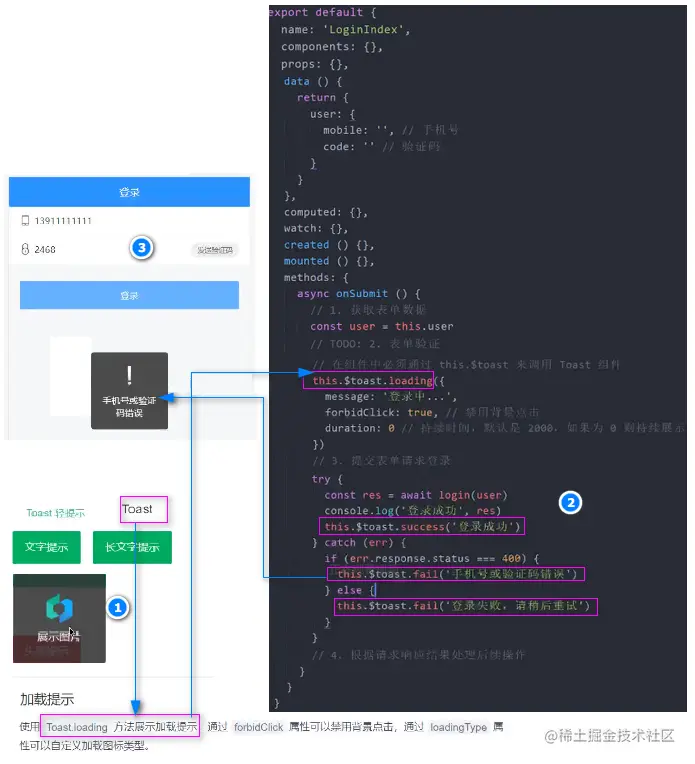Click the 'const user = this.user' line
The image size is (695, 764).
tap(382, 326)
